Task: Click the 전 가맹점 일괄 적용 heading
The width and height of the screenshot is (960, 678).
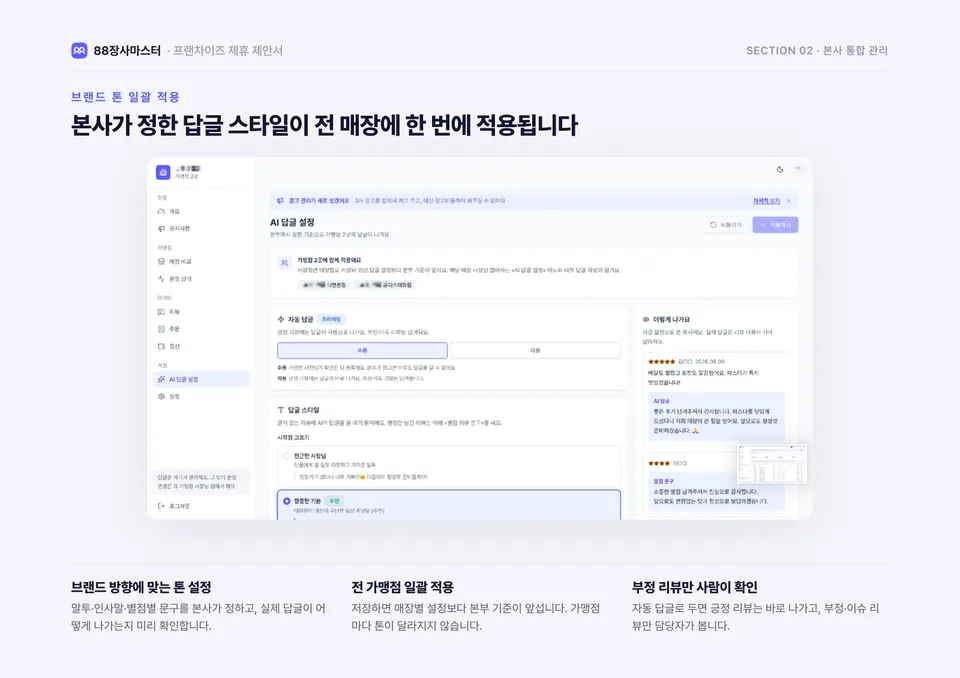Action: [x=402, y=587]
